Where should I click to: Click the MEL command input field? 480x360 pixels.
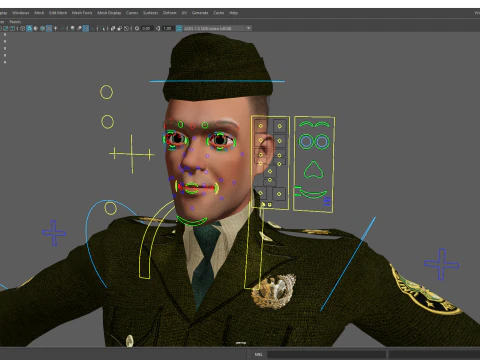point(326,354)
